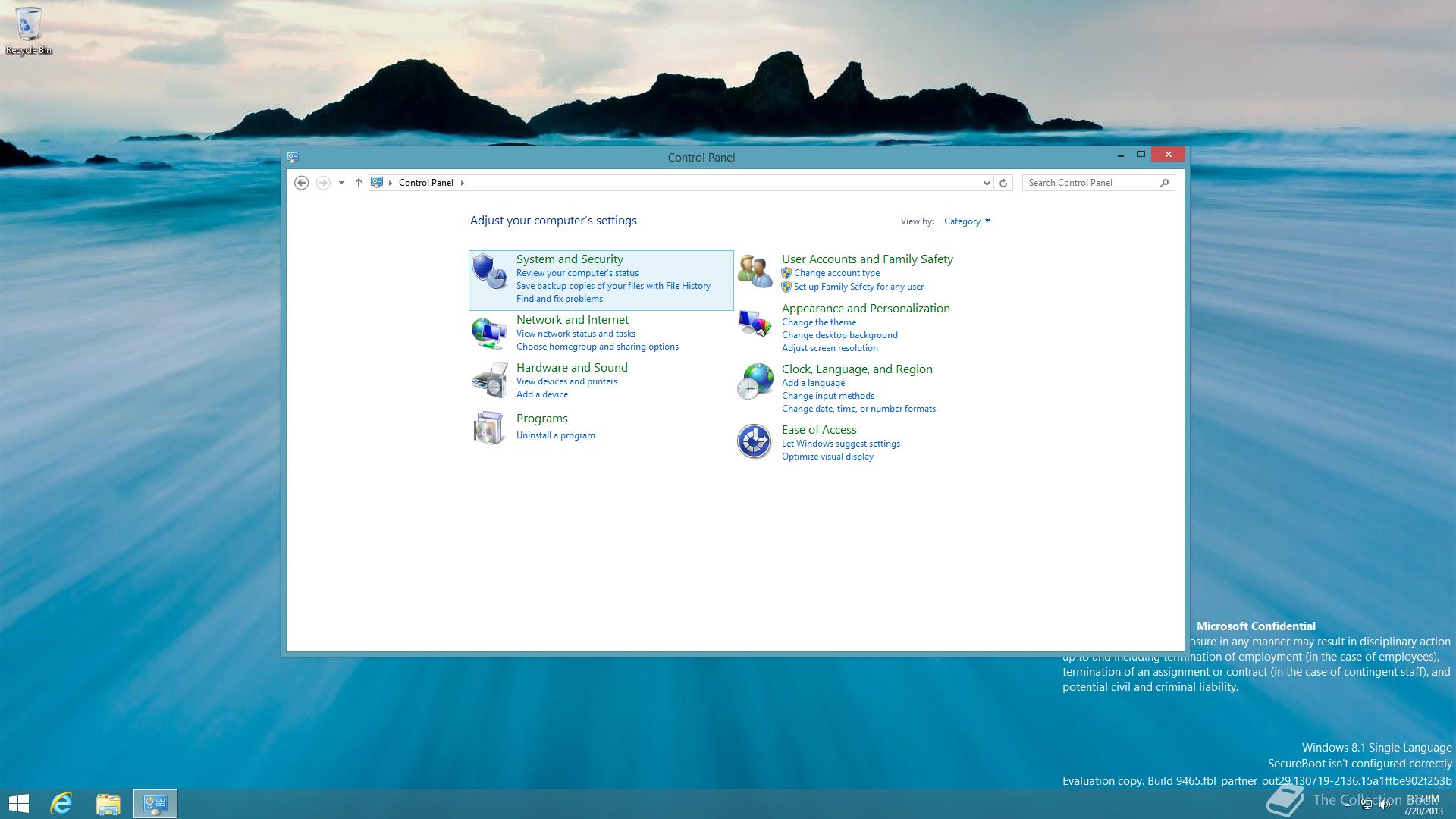Click the Add a language link
This screenshot has width=1456, height=819.
tap(813, 383)
